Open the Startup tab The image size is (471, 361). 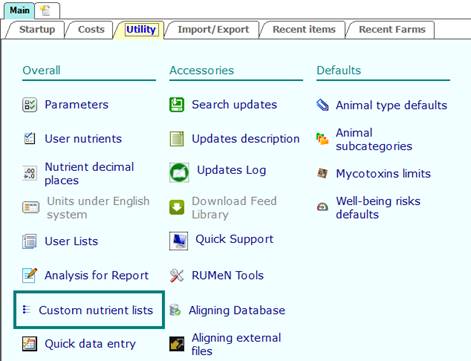(37, 29)
